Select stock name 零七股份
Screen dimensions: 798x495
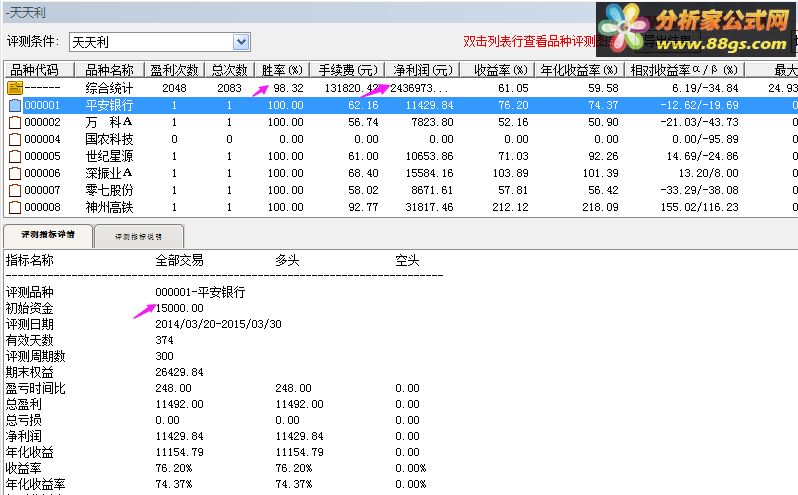click(x=109, y=190)
